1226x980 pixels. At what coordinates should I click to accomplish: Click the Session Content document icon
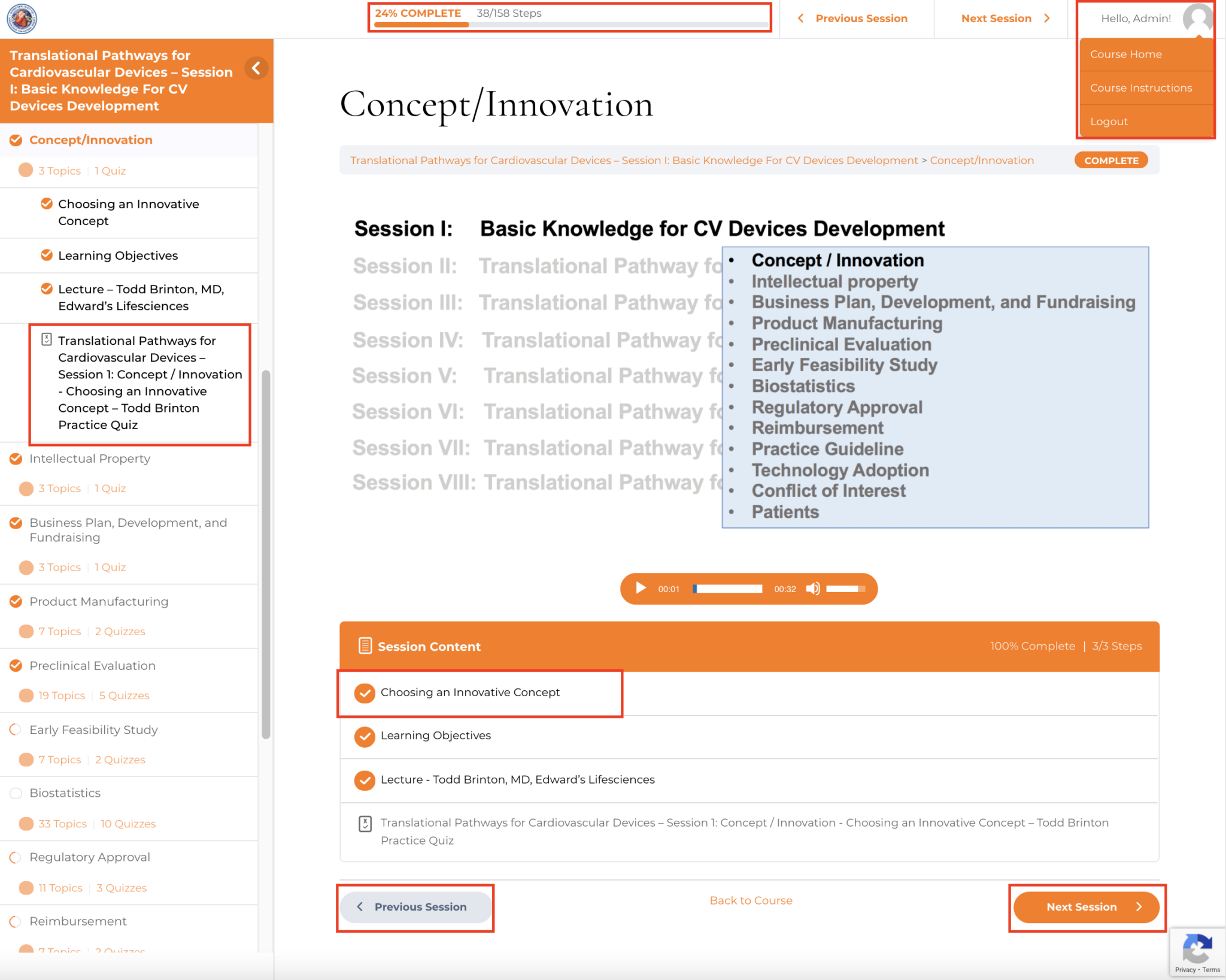click(365, 645)
